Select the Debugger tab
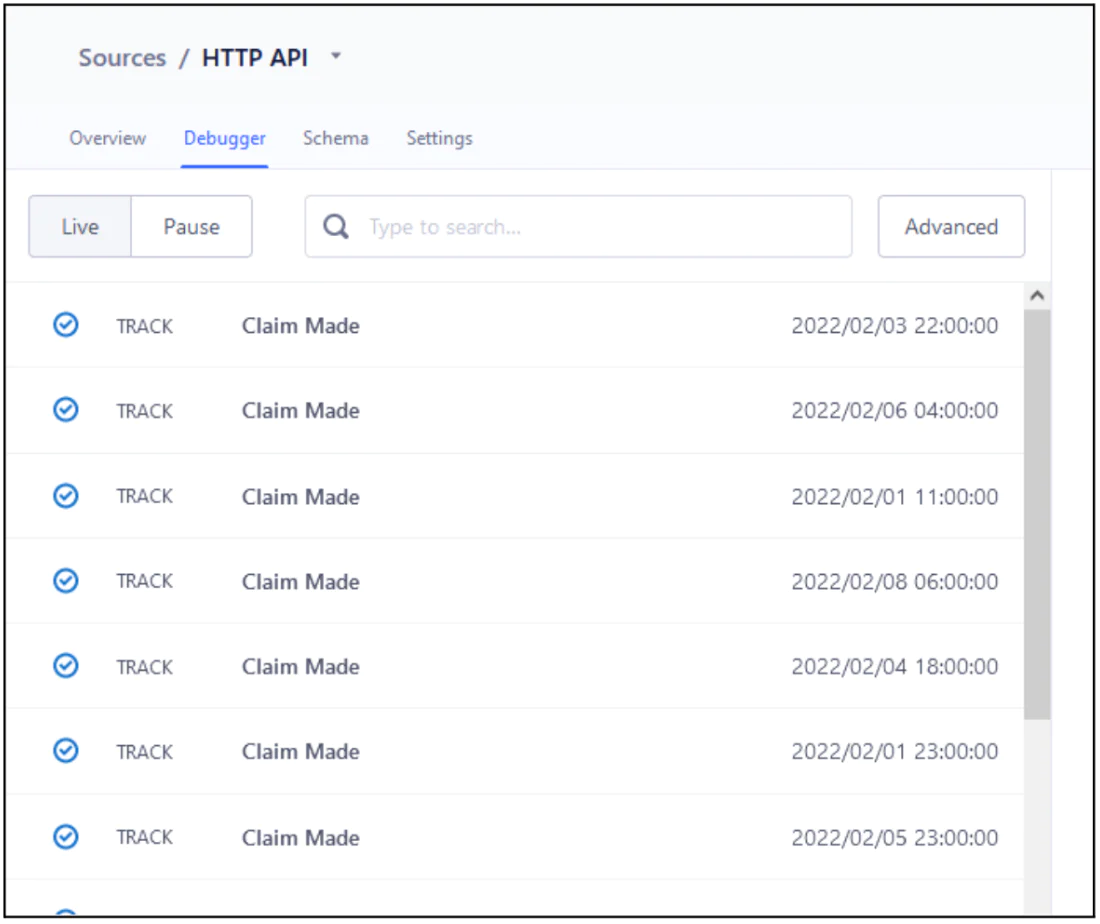Image resolution: width=1100 pixels, height=924 pixels. tap(224, 138)
